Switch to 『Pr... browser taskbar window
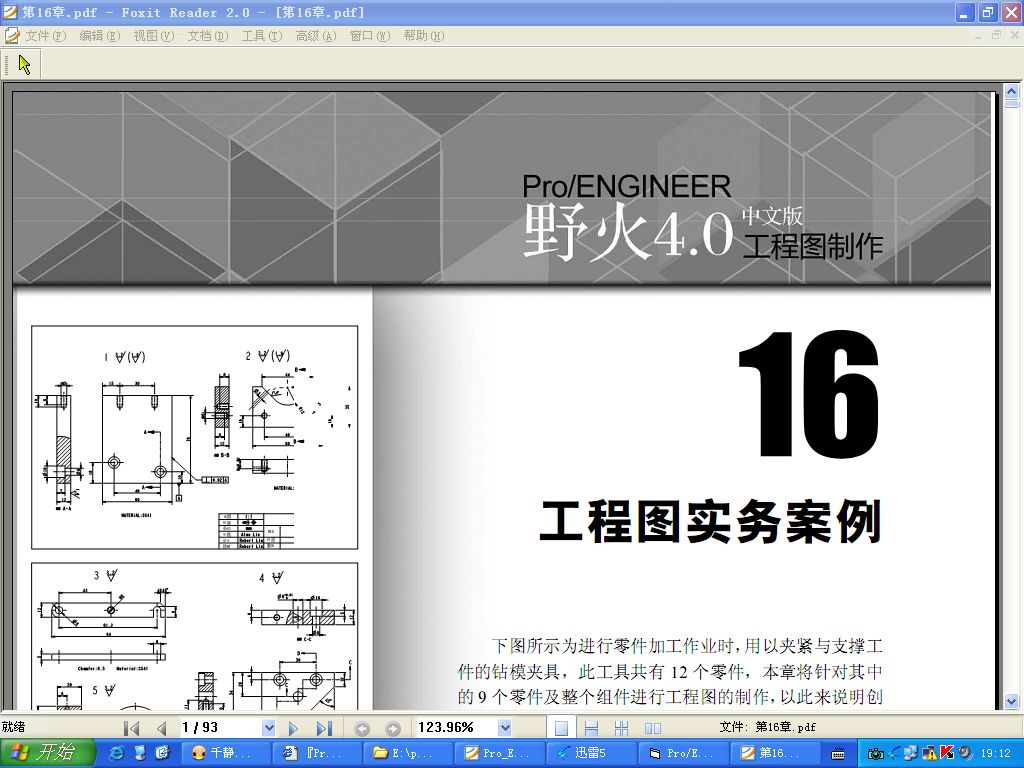1024x768 pixels. tap(317, 753)
